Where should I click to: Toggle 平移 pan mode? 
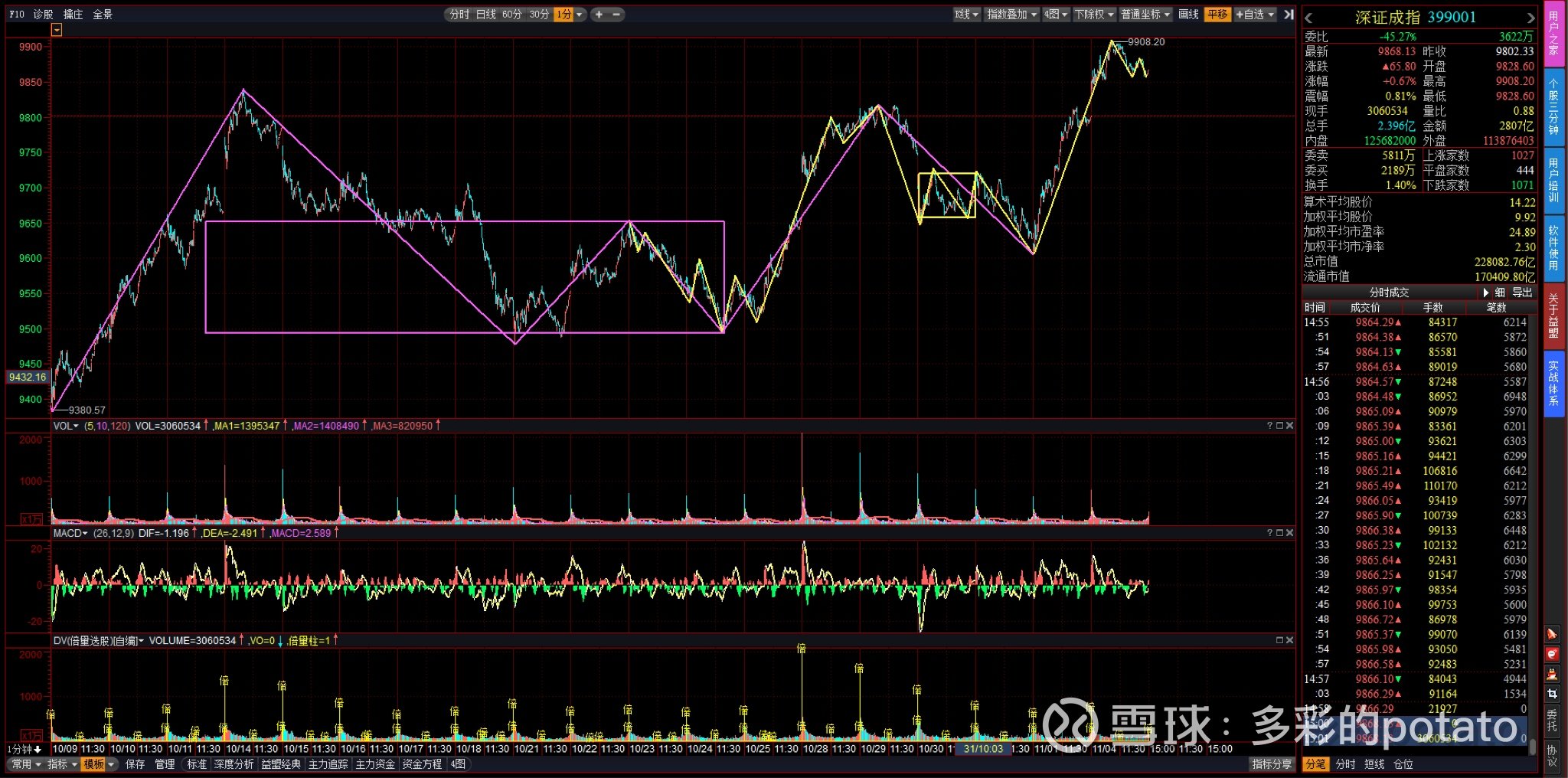tap(1217, 15)
